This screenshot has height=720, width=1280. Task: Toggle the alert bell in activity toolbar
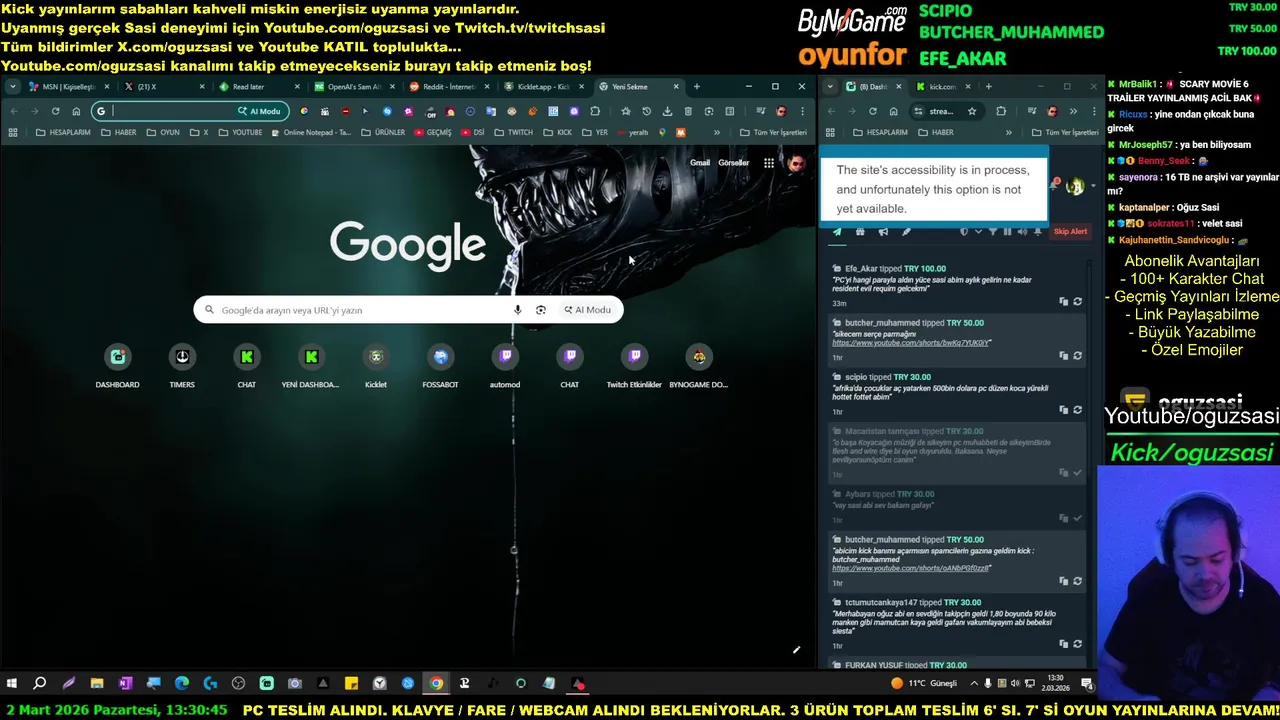1037,232
